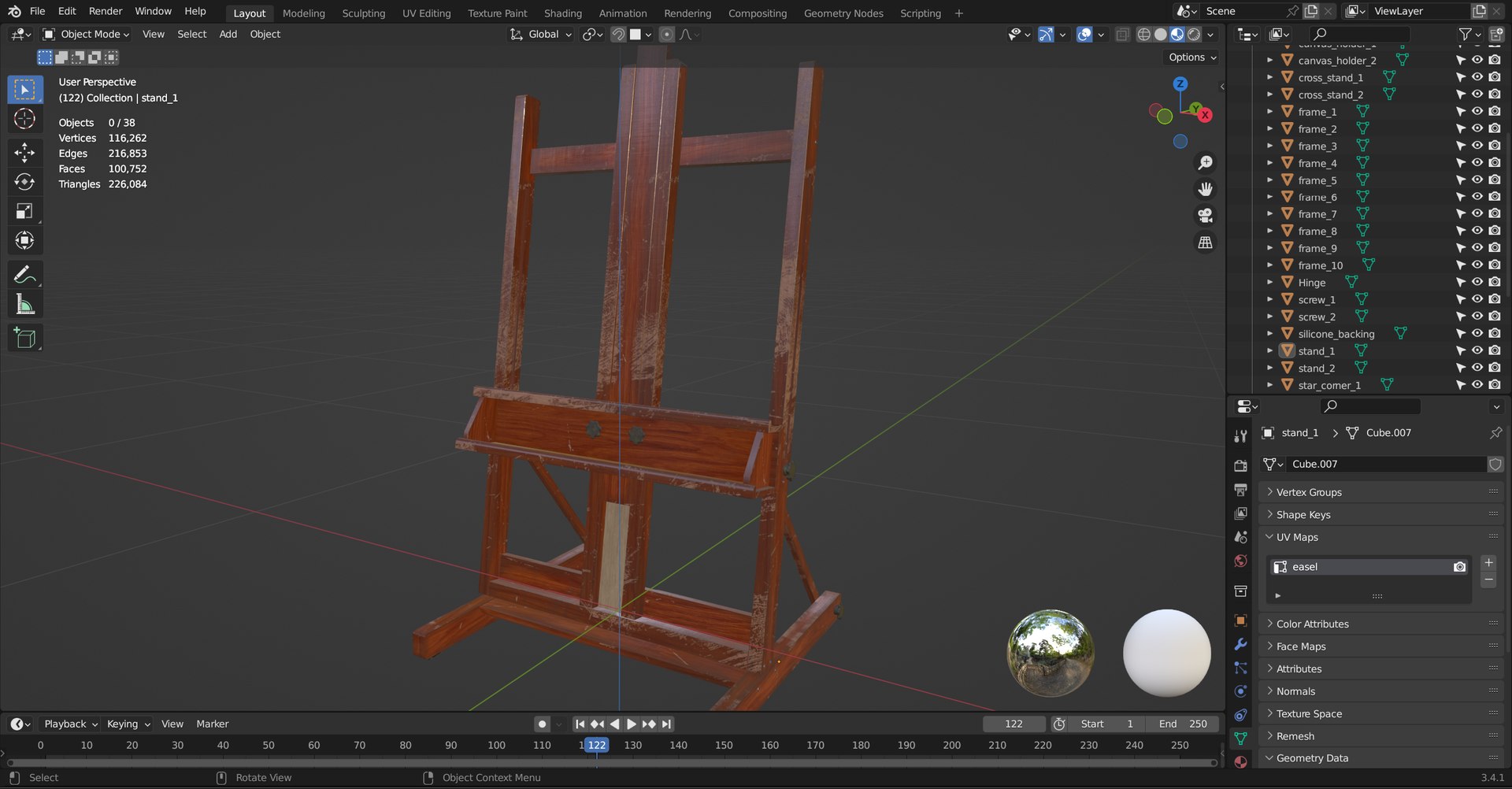Viewport: 1512px width, 789px height.
Task: Remove UV map with minus button
Action: (1488, 580)
